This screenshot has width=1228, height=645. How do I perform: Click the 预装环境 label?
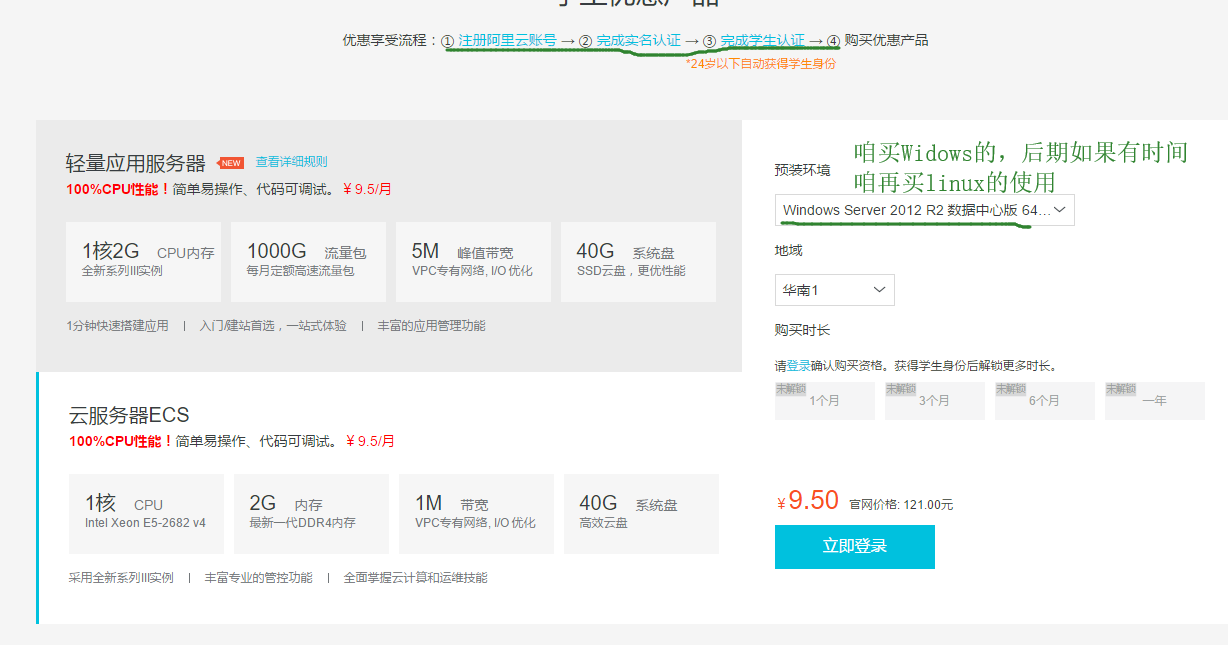[802, 170]
